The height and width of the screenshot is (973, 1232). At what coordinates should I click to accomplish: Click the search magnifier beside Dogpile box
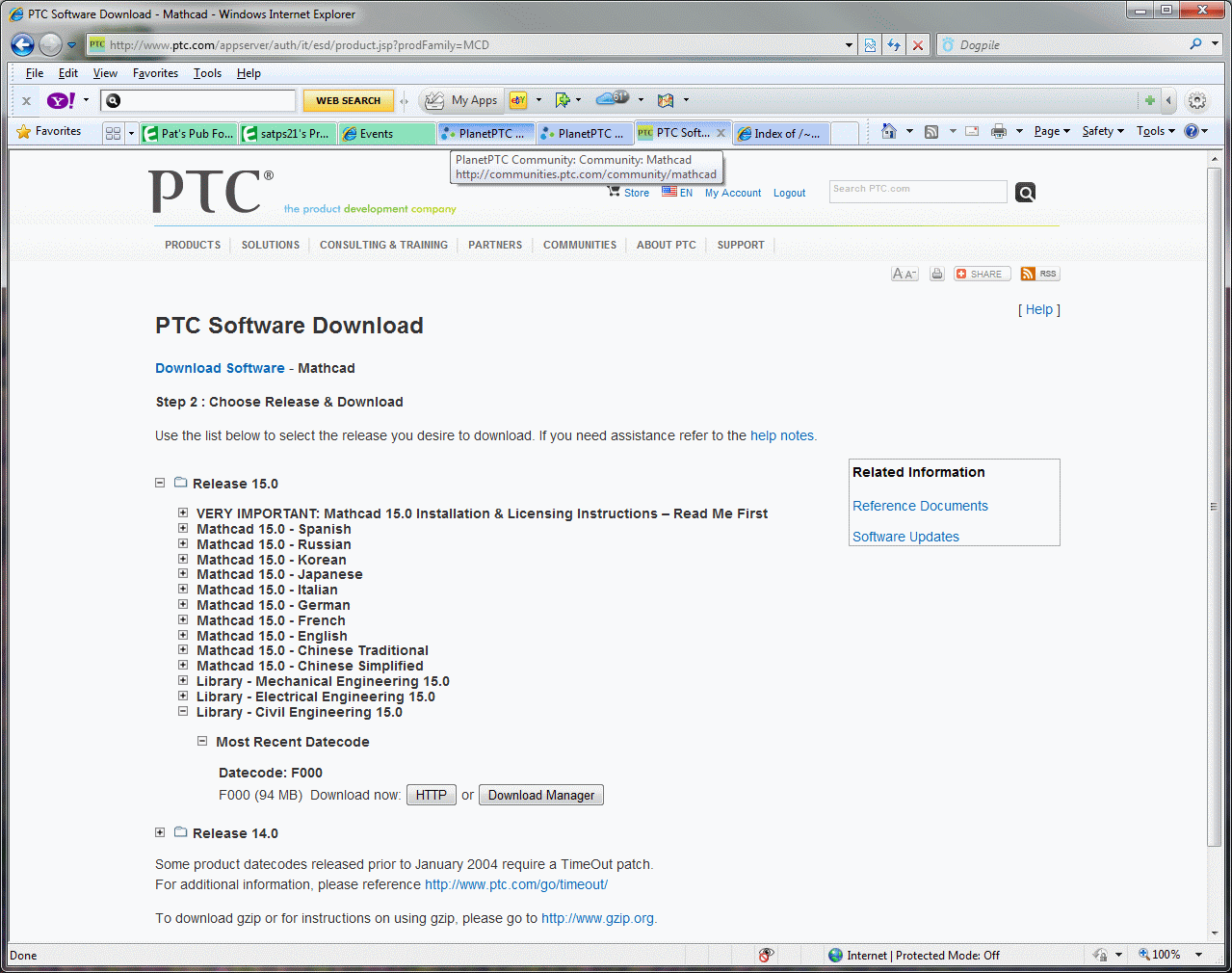[x=1195, y=44]
